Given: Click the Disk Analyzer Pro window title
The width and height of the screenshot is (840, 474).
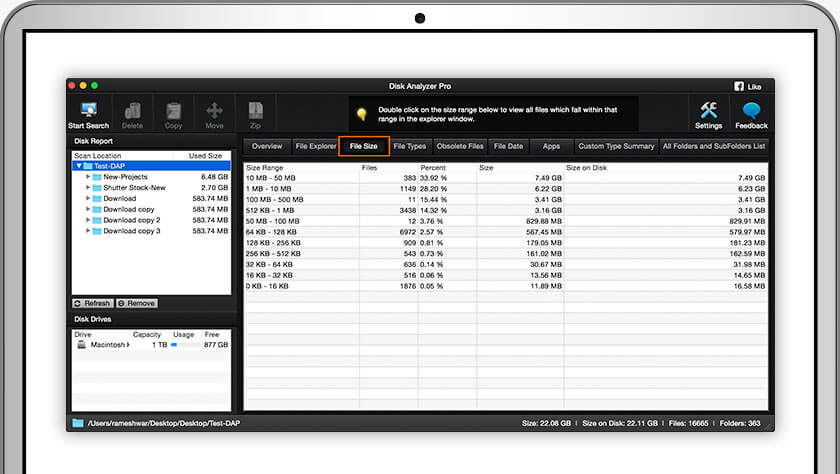Looking at the screenshot, I should tap(420, 86).
